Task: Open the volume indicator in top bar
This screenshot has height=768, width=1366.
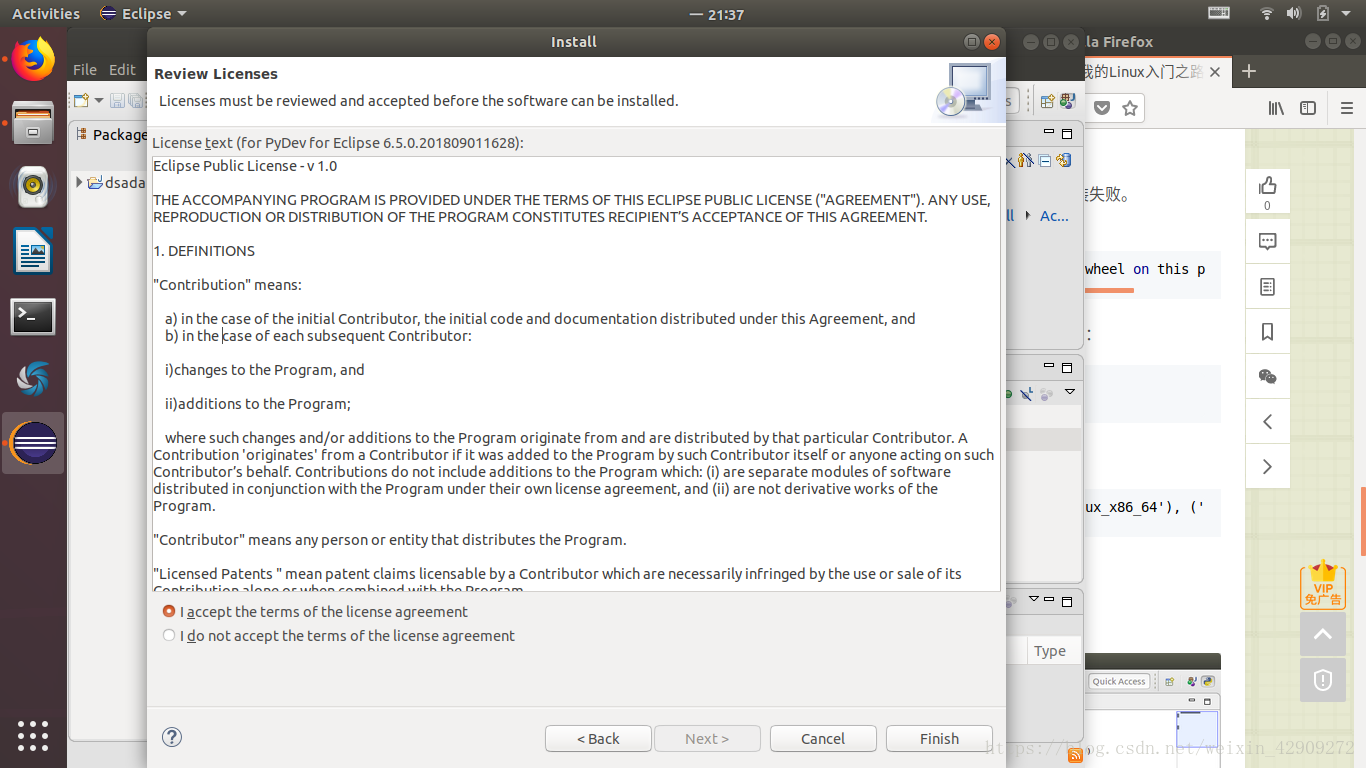Action: coord(1293,13)
